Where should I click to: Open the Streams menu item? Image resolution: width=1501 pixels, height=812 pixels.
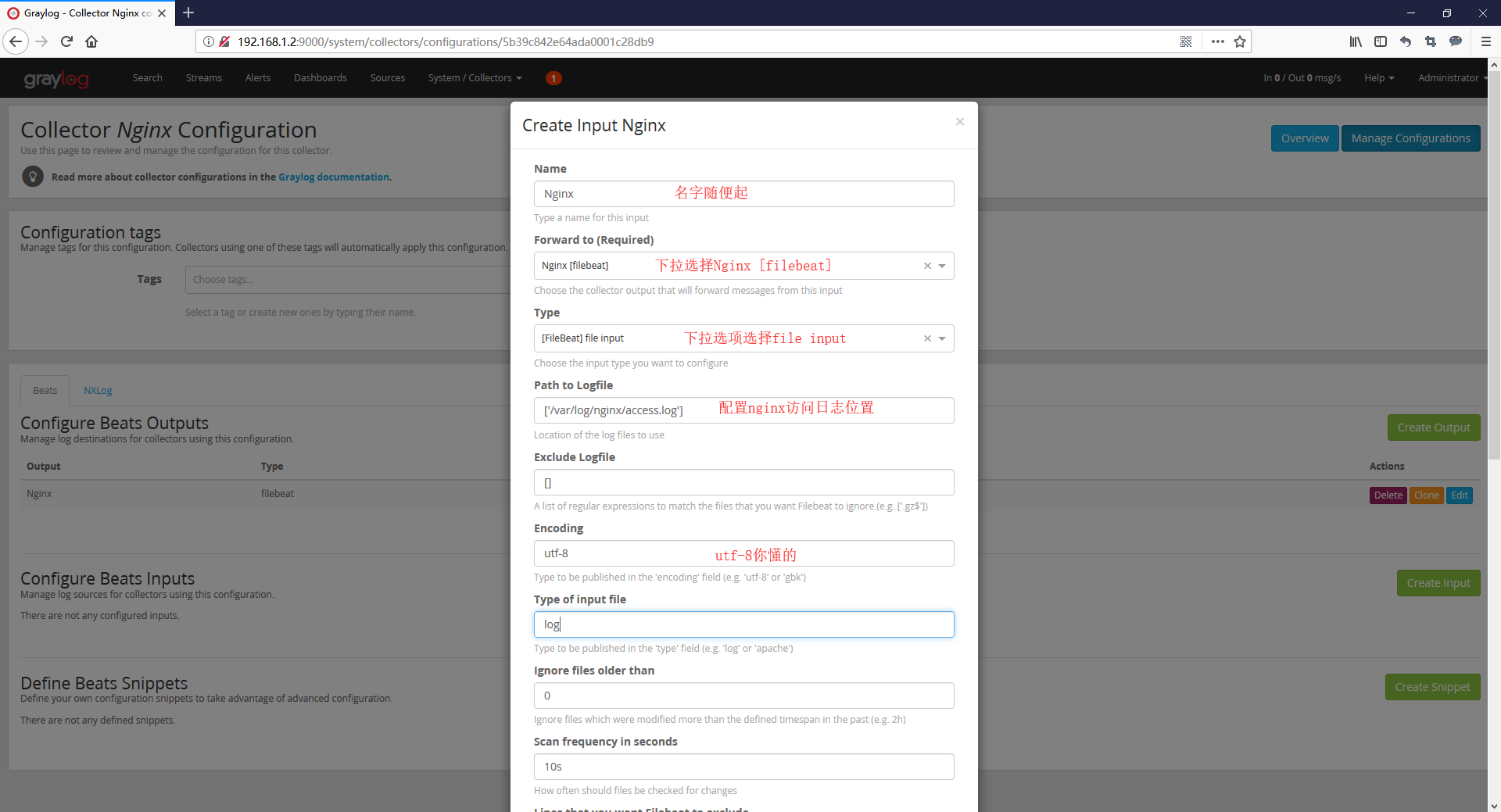(204, 78)
